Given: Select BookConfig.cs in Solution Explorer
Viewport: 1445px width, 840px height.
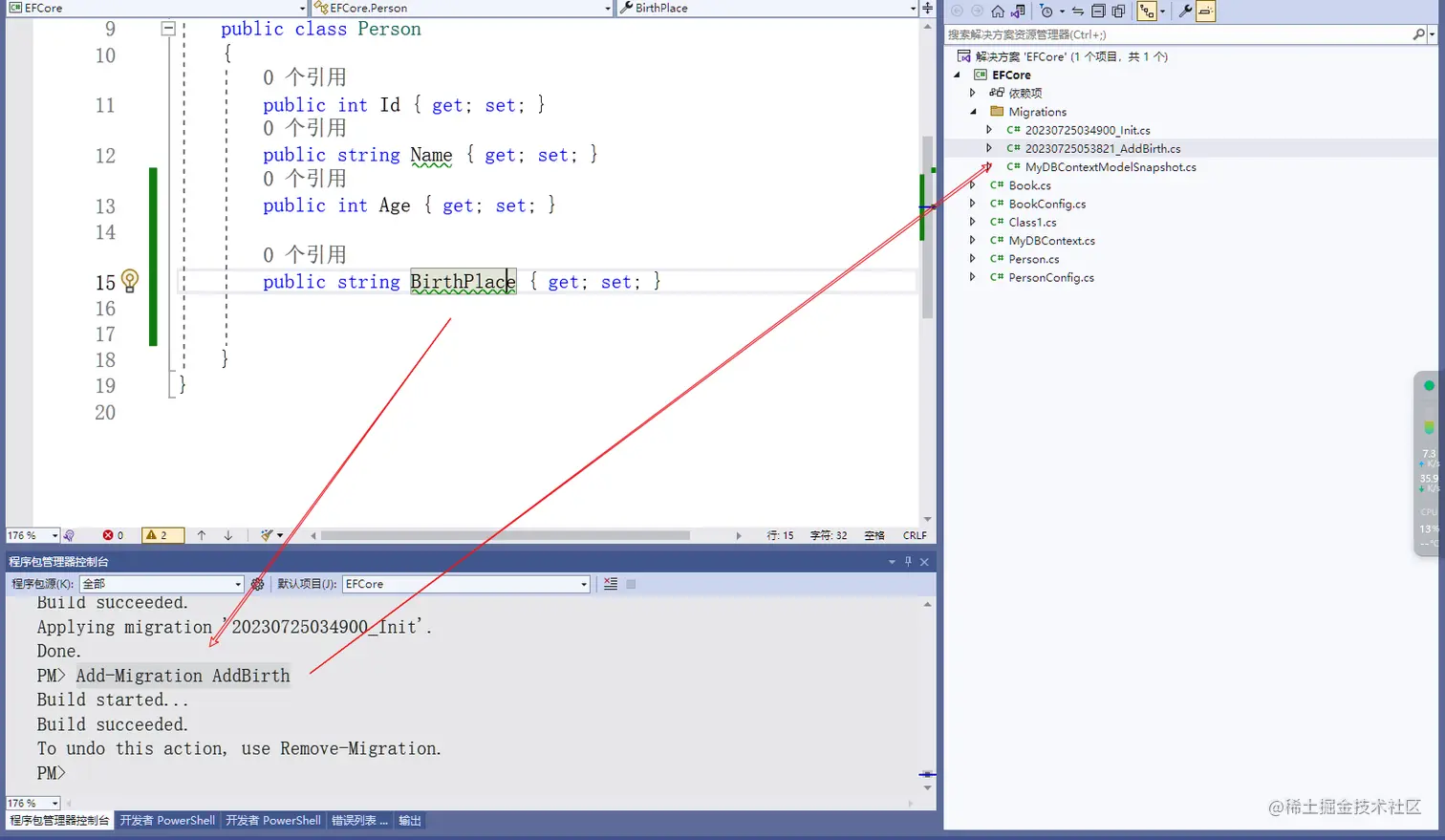Looking at the screenshot, I should (1046, 204).
